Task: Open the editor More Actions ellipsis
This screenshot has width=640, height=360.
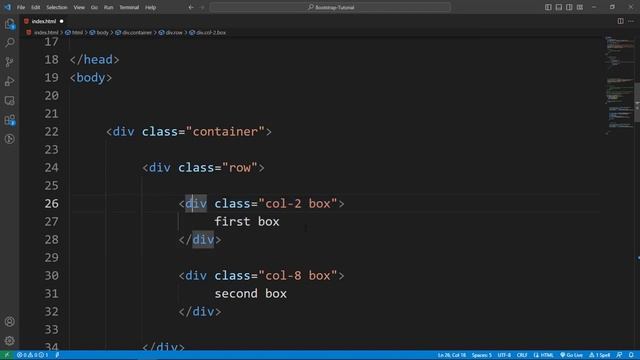Action: 631,21
